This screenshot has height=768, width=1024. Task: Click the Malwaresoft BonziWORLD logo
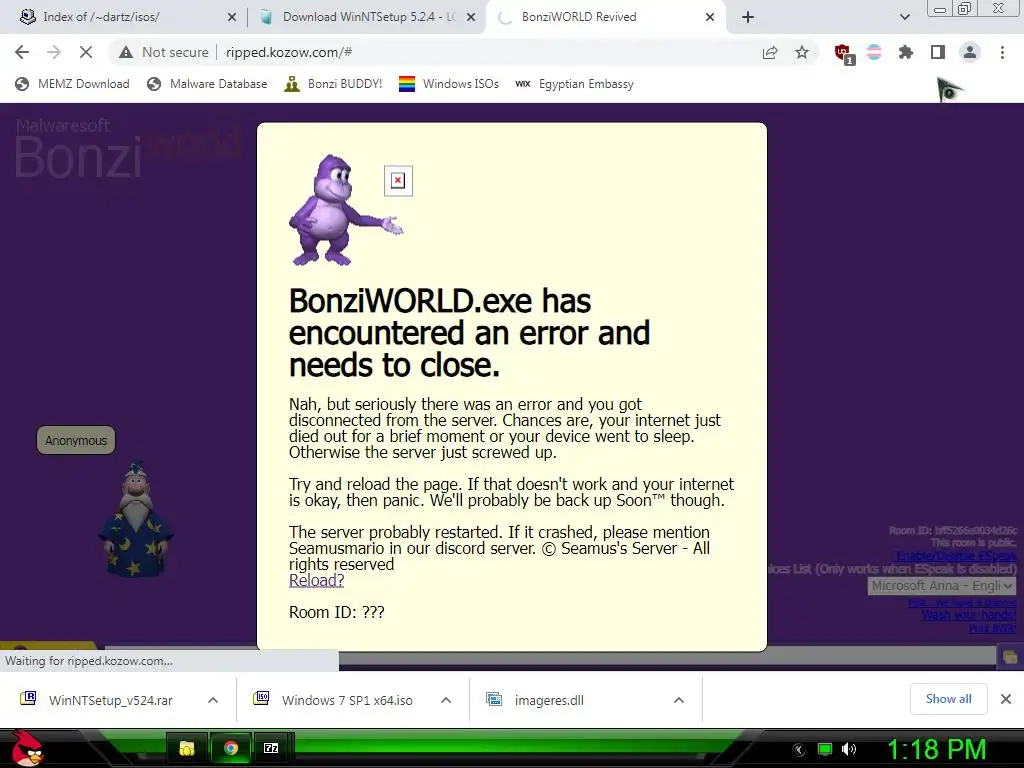click(x=128, y=149)
